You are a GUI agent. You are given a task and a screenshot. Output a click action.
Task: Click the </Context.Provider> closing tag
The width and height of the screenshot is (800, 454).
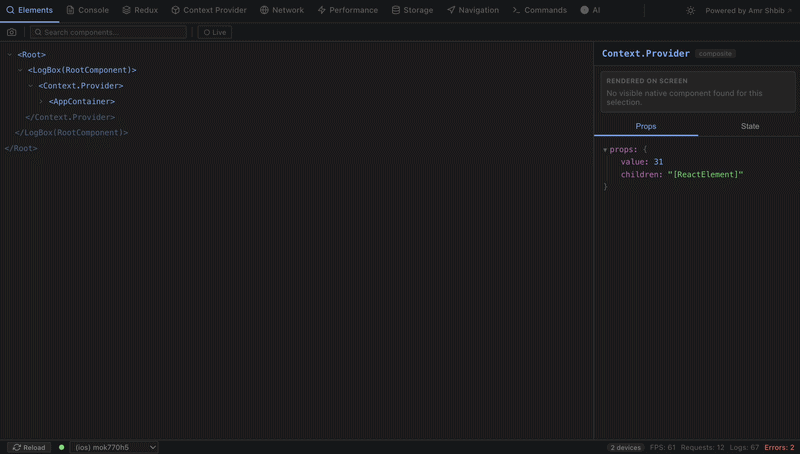[x=70, y=117]
